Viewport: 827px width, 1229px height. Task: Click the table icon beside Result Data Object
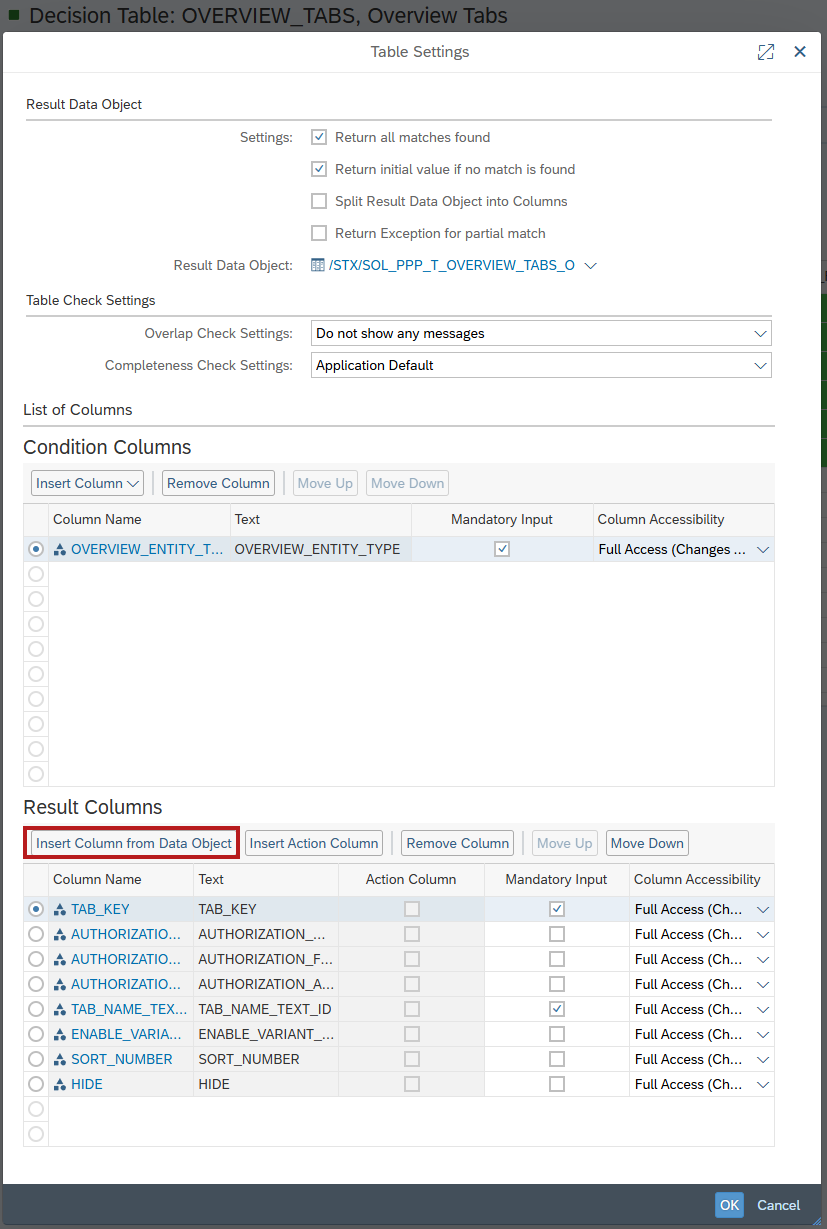point(318,265)
